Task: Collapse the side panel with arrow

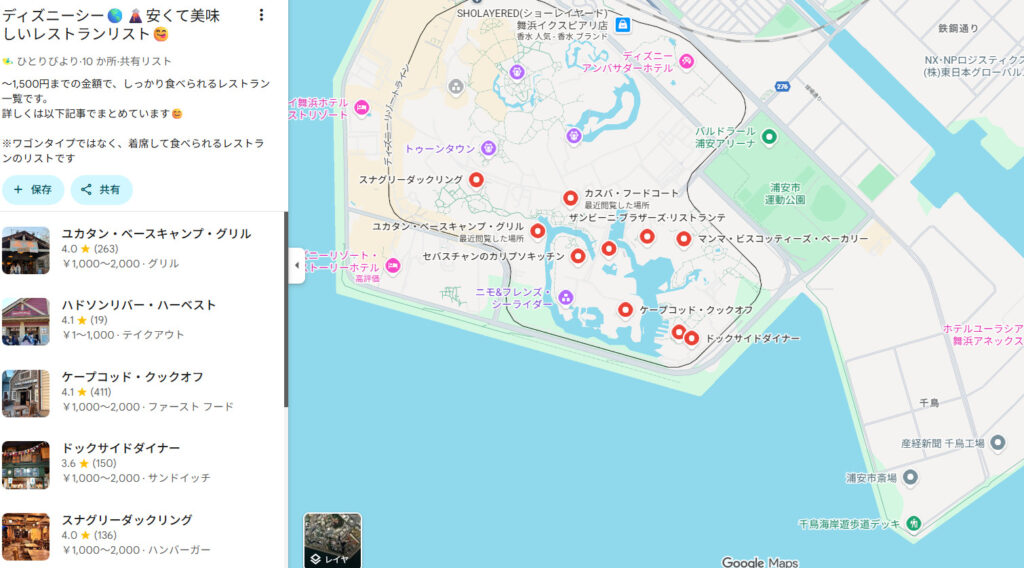Action: click(x=296, y=265)
